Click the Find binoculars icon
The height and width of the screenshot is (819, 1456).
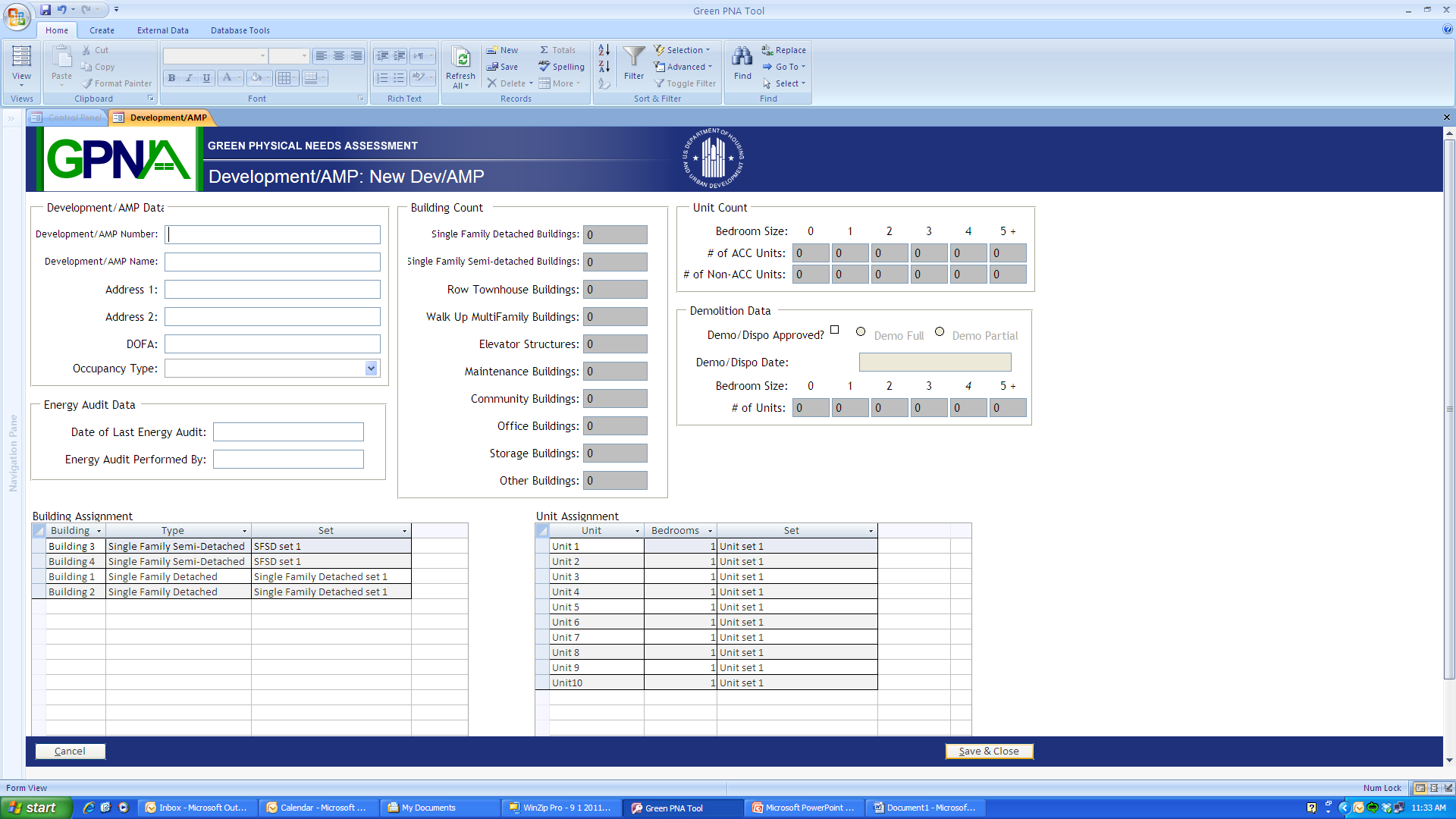point(742,58)
